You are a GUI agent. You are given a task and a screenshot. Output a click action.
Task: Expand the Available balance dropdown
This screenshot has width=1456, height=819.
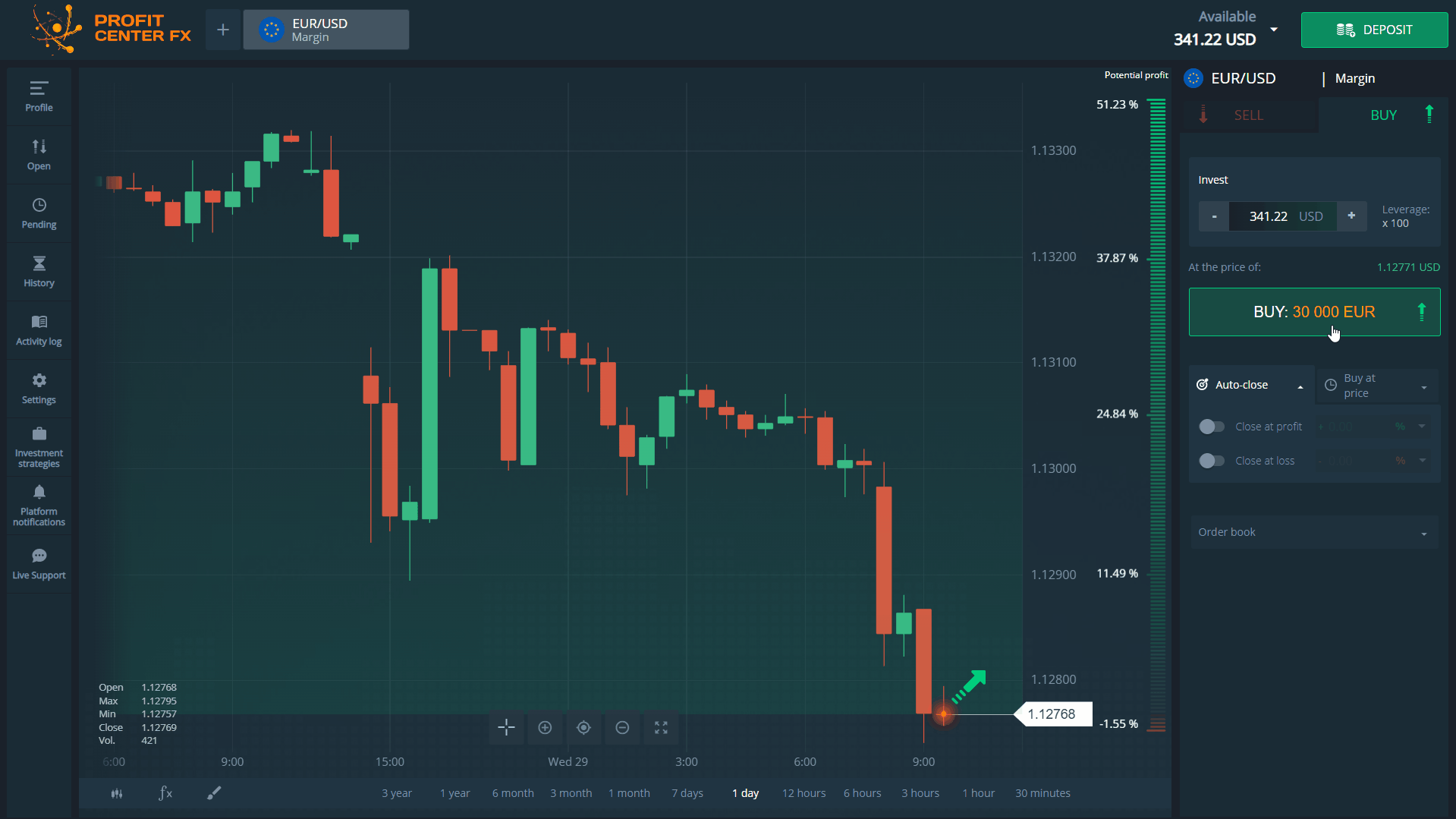tap(1274, 30)
